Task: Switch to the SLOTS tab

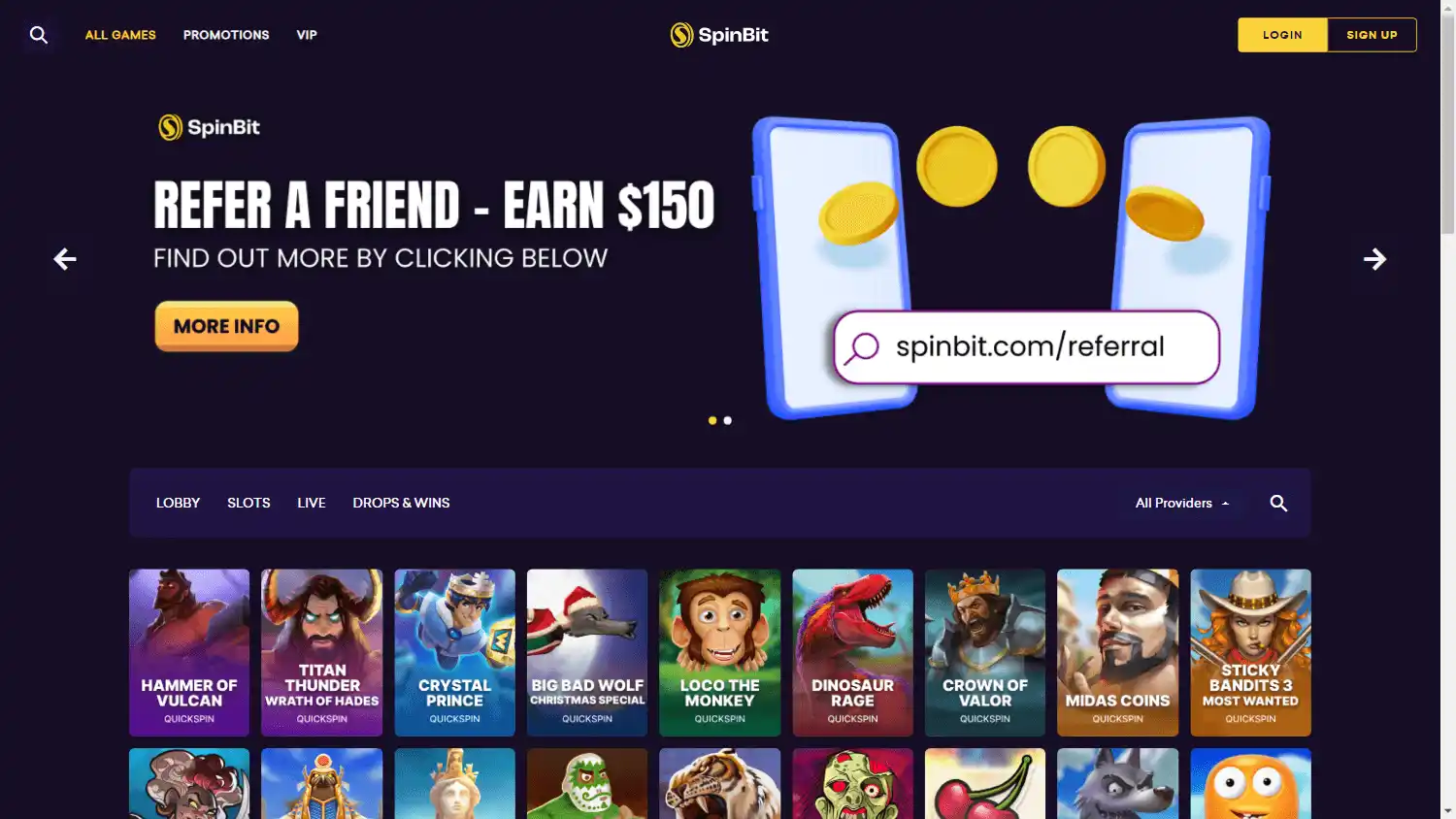Action: pyautogui.click(x=248, y=503)
